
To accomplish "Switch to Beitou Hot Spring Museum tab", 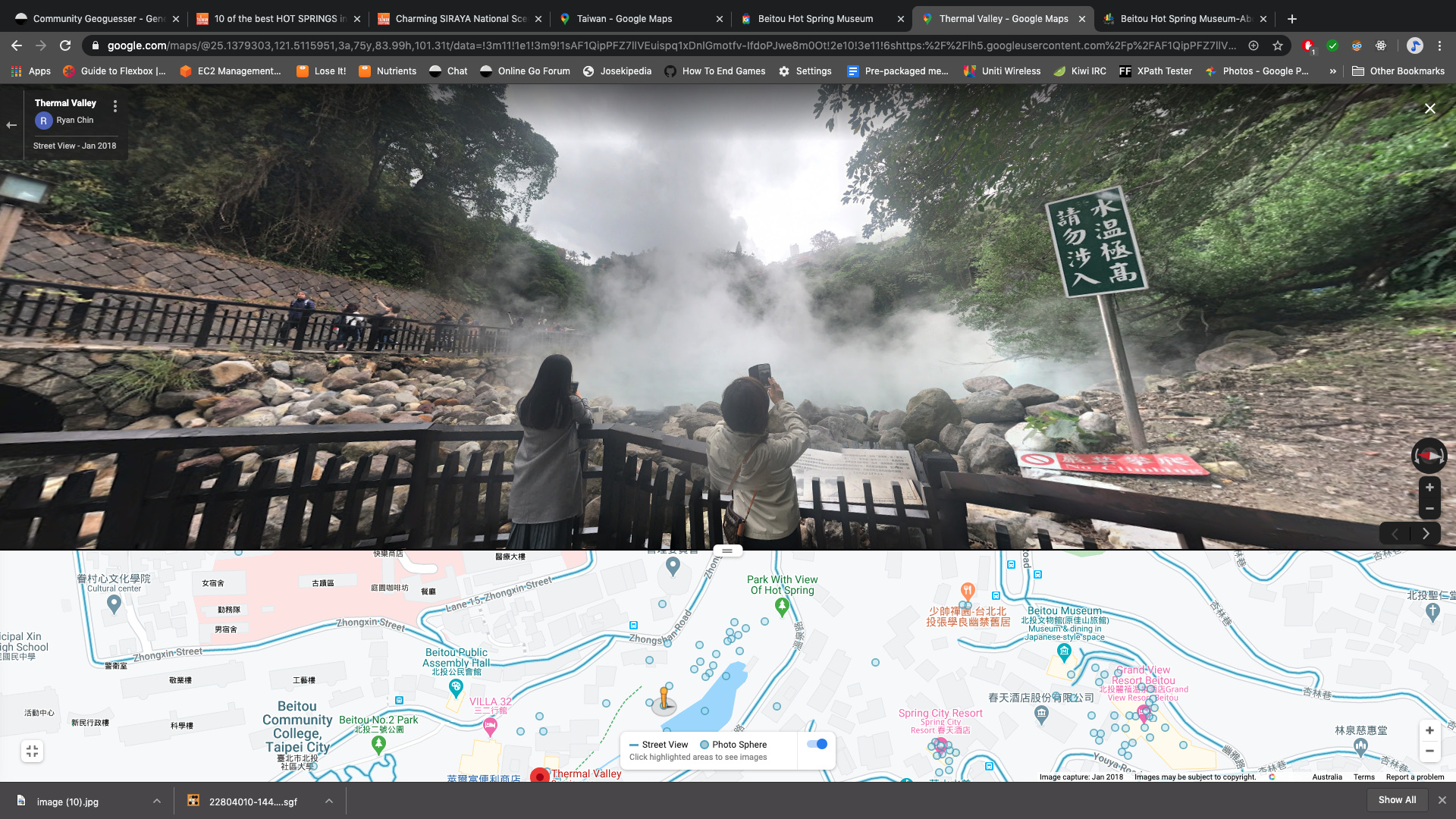I will coord(815,19).
